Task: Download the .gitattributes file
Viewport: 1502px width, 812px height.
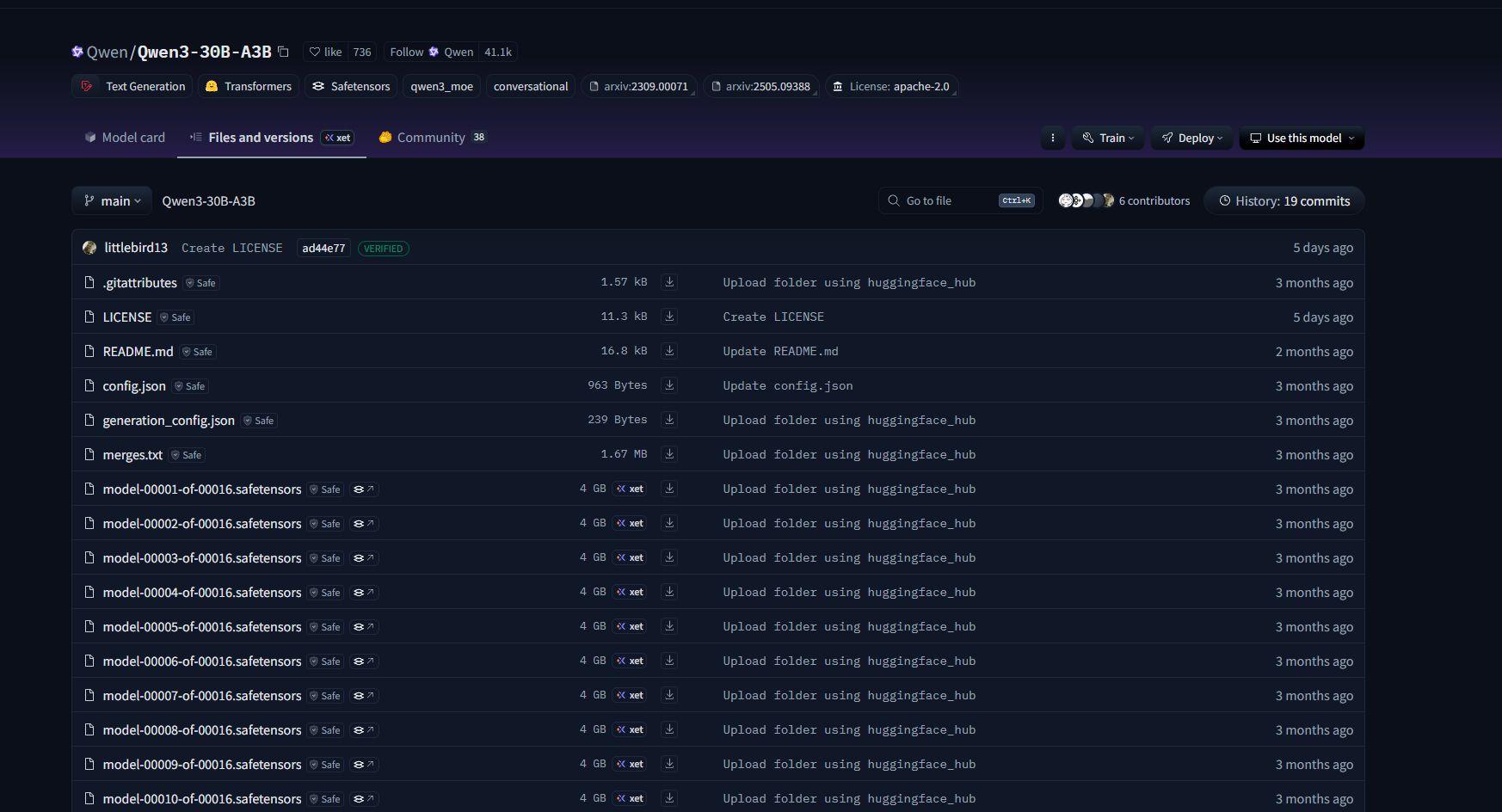Action: 669,282
